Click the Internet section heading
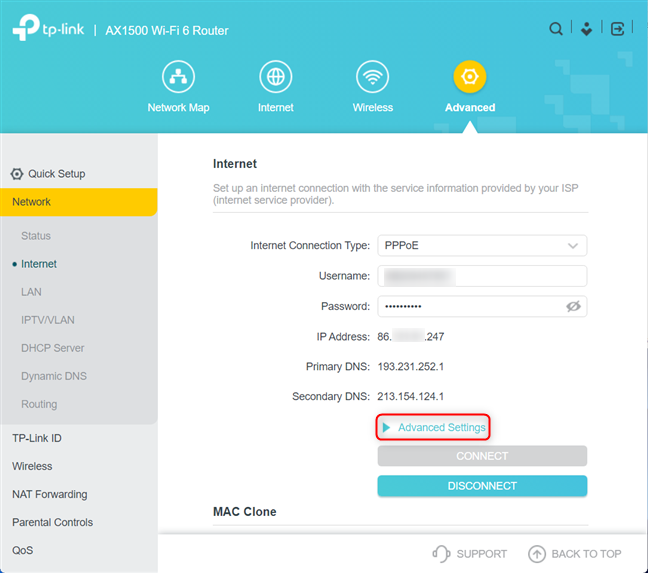The height and width of the screenshot is (573, 648). pos(235,164)
